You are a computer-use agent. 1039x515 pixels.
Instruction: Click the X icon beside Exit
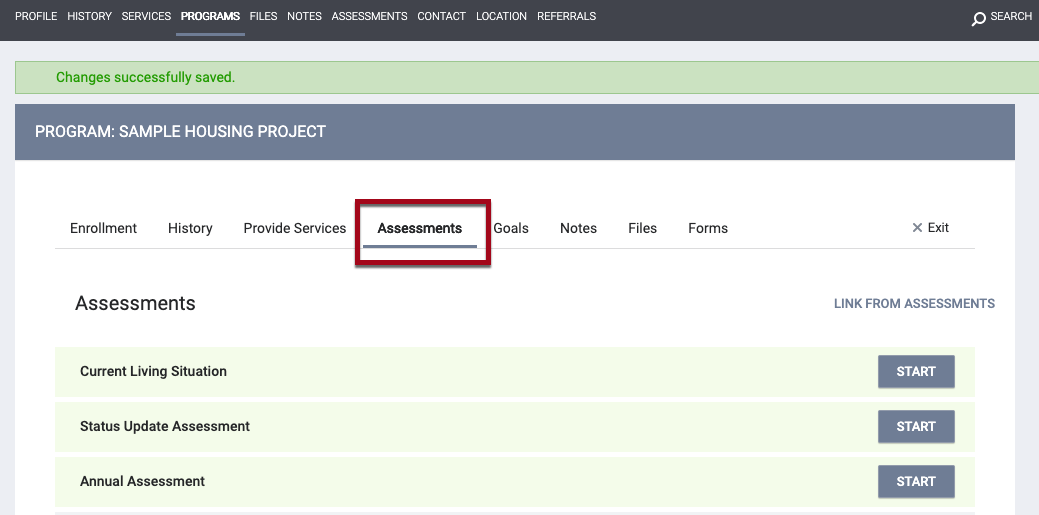pyautogui.click(x=917, y=228)
